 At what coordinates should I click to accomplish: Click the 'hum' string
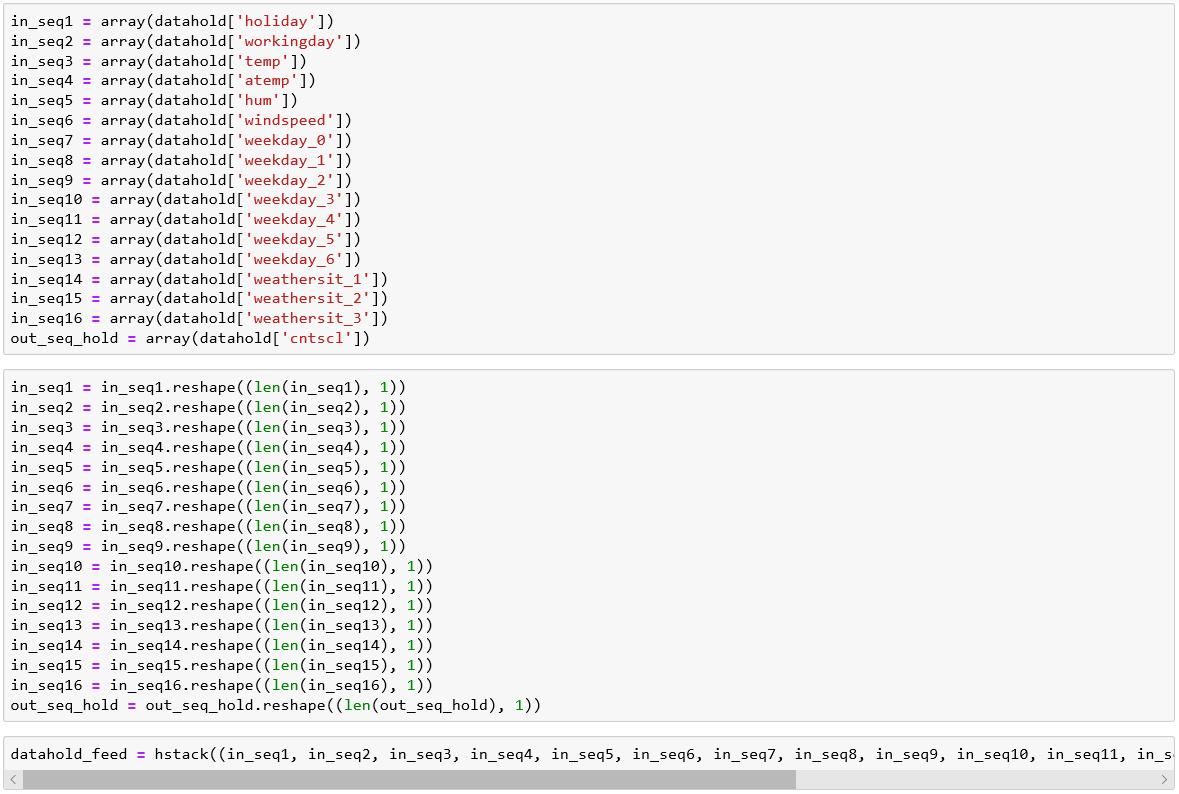(x=259, y=100)
